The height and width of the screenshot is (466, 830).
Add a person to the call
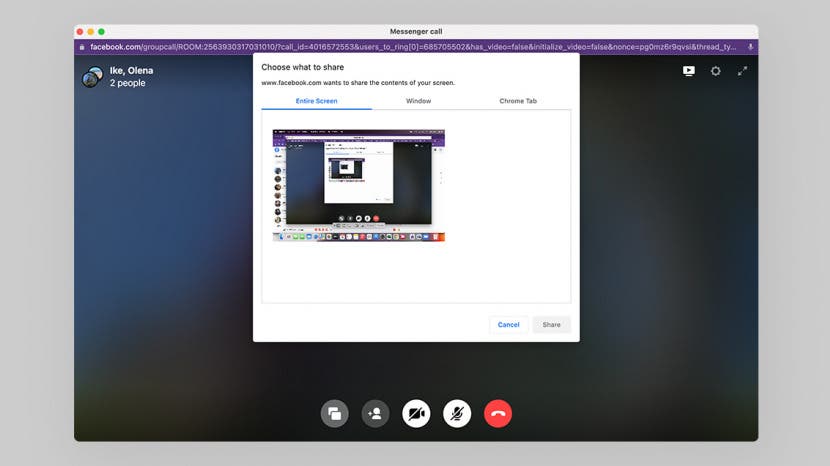pyautogui.click(x=375, y=414)
